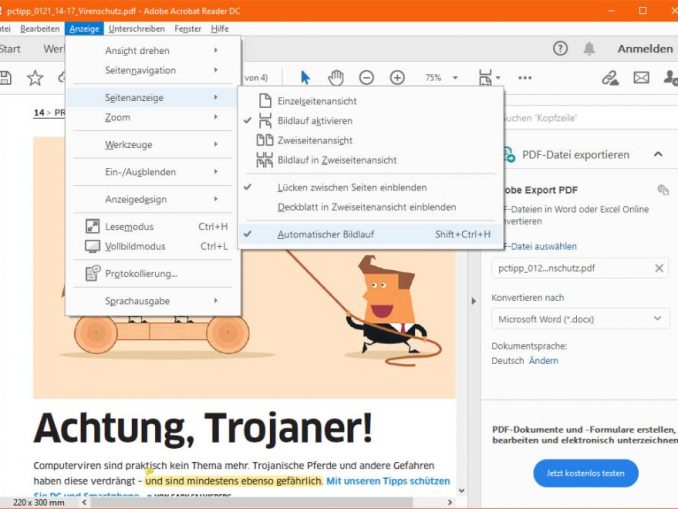Click Jetzt kostenlos testen button

(585, 473)
